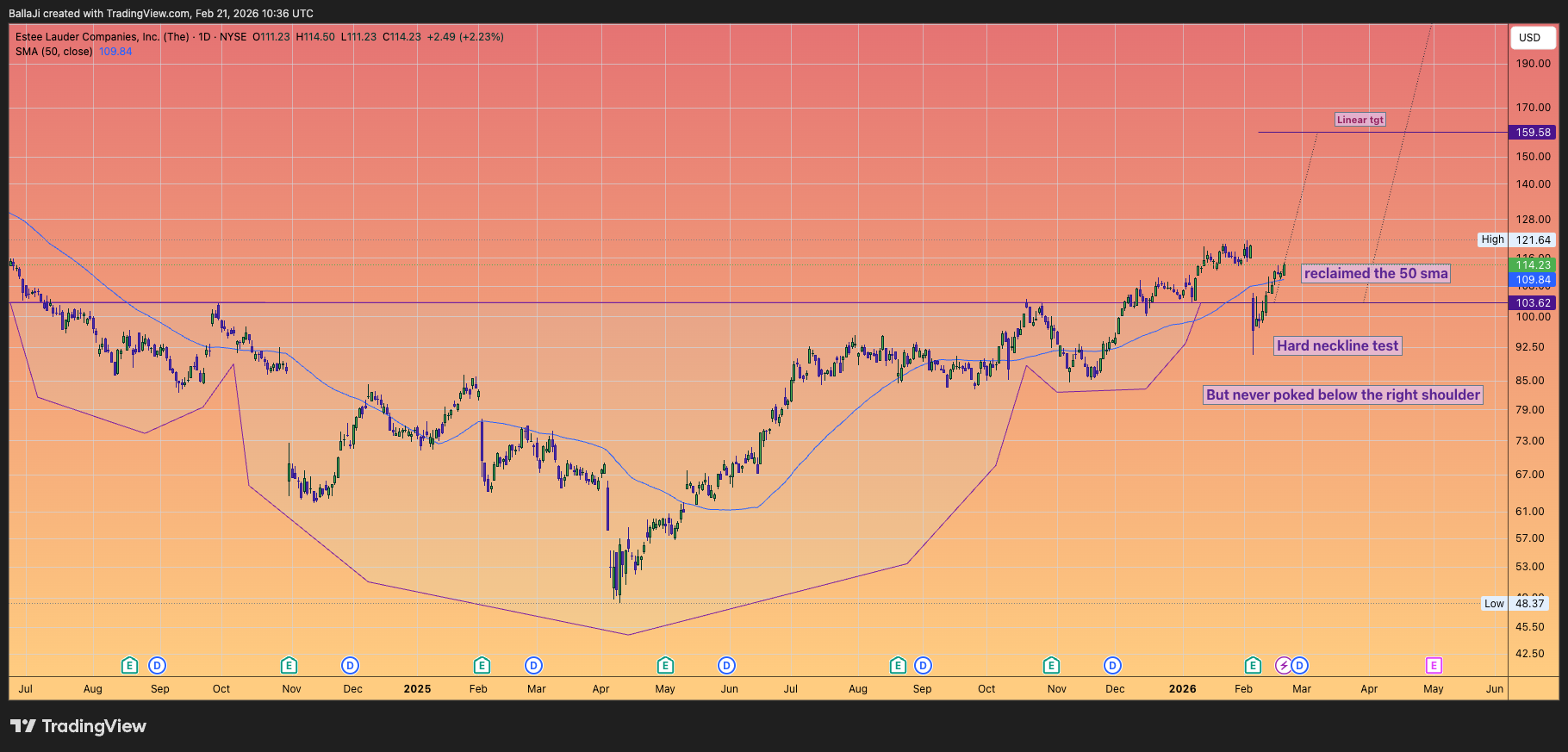The height and width of the screenshot is (752, 1568).
Task: Click the lightning bolt event marker
Action: (1284, 665)
